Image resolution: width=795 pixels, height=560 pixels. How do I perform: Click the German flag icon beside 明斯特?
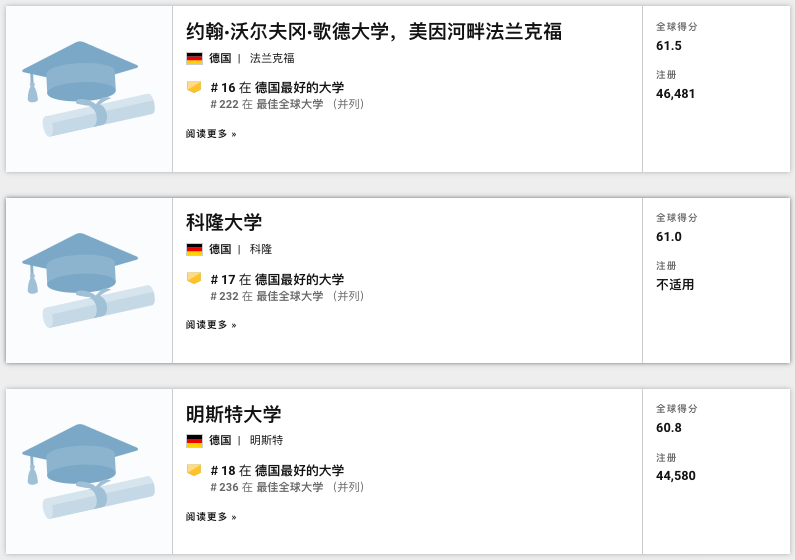click(x=194, y=440)
